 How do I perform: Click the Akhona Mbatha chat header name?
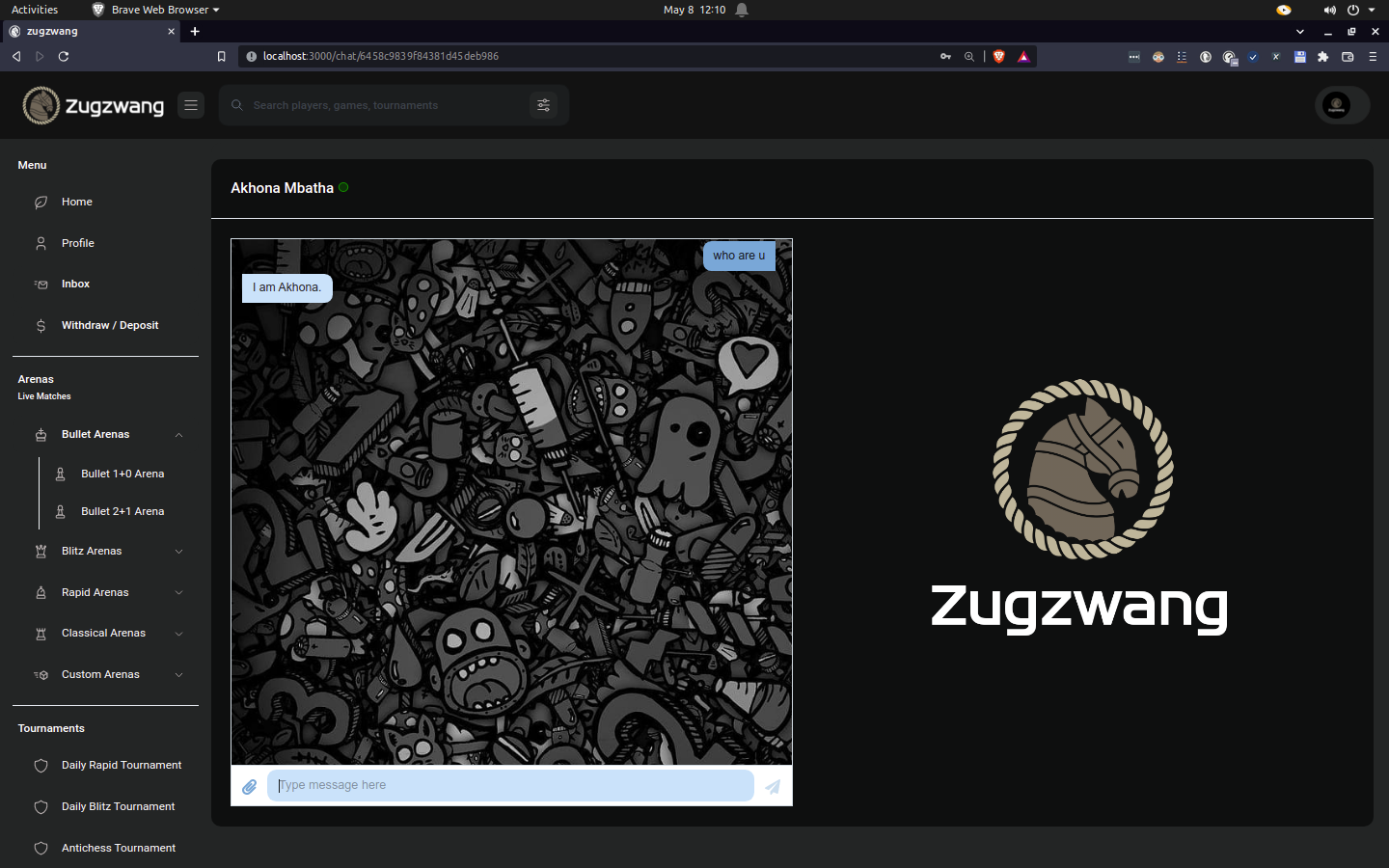tap(283, 188)
